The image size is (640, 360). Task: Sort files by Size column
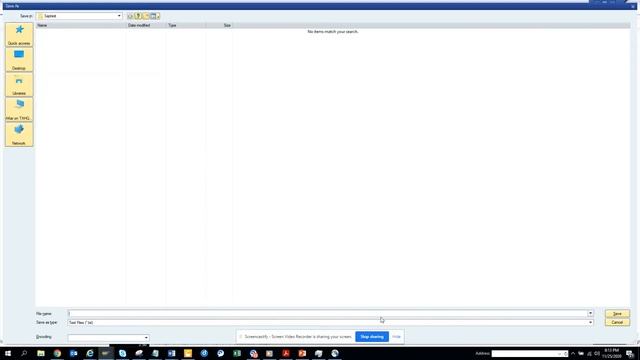click(x=219, y=25)
